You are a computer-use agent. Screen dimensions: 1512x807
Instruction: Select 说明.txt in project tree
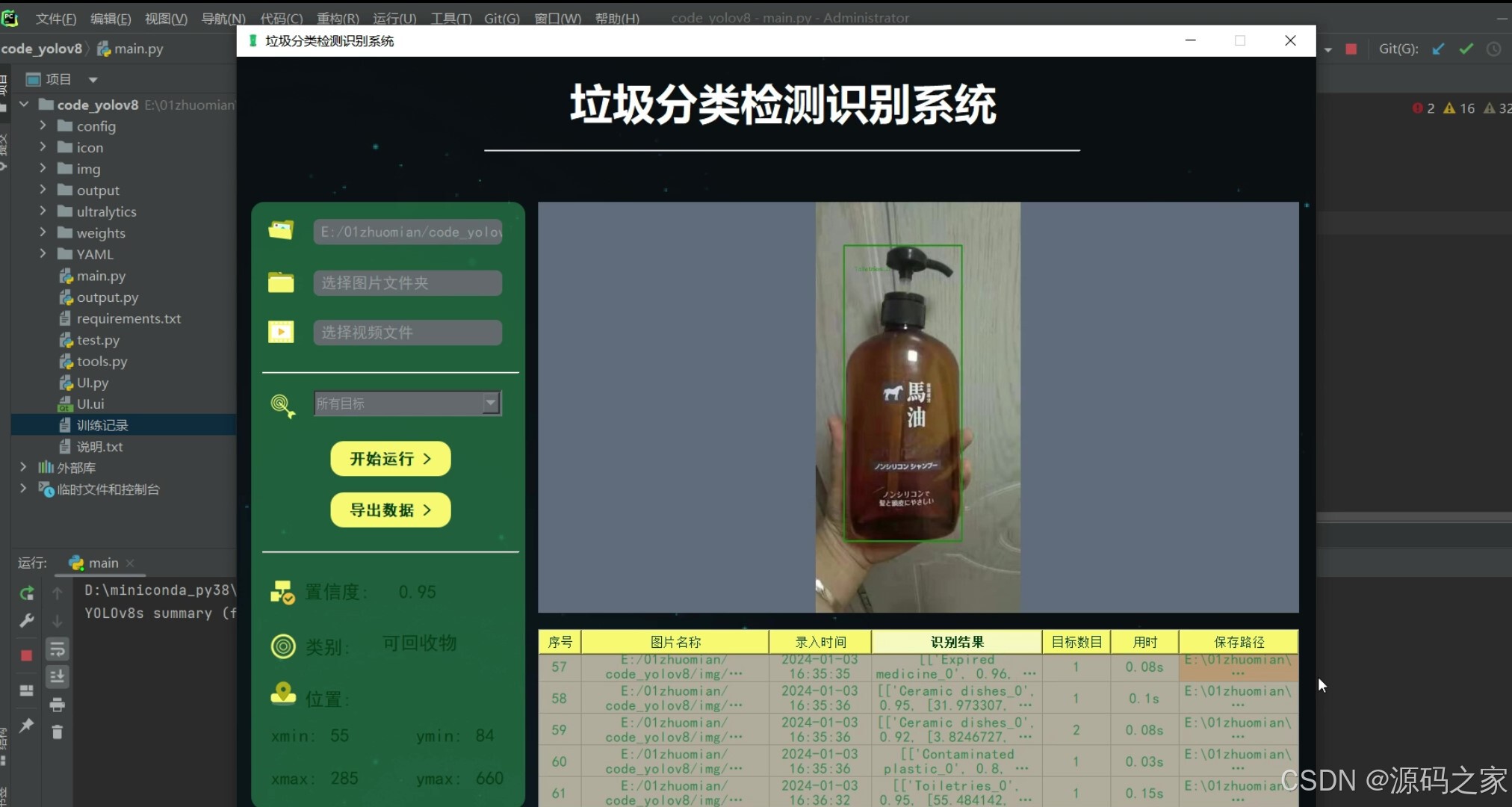click(x=99, y=446)
